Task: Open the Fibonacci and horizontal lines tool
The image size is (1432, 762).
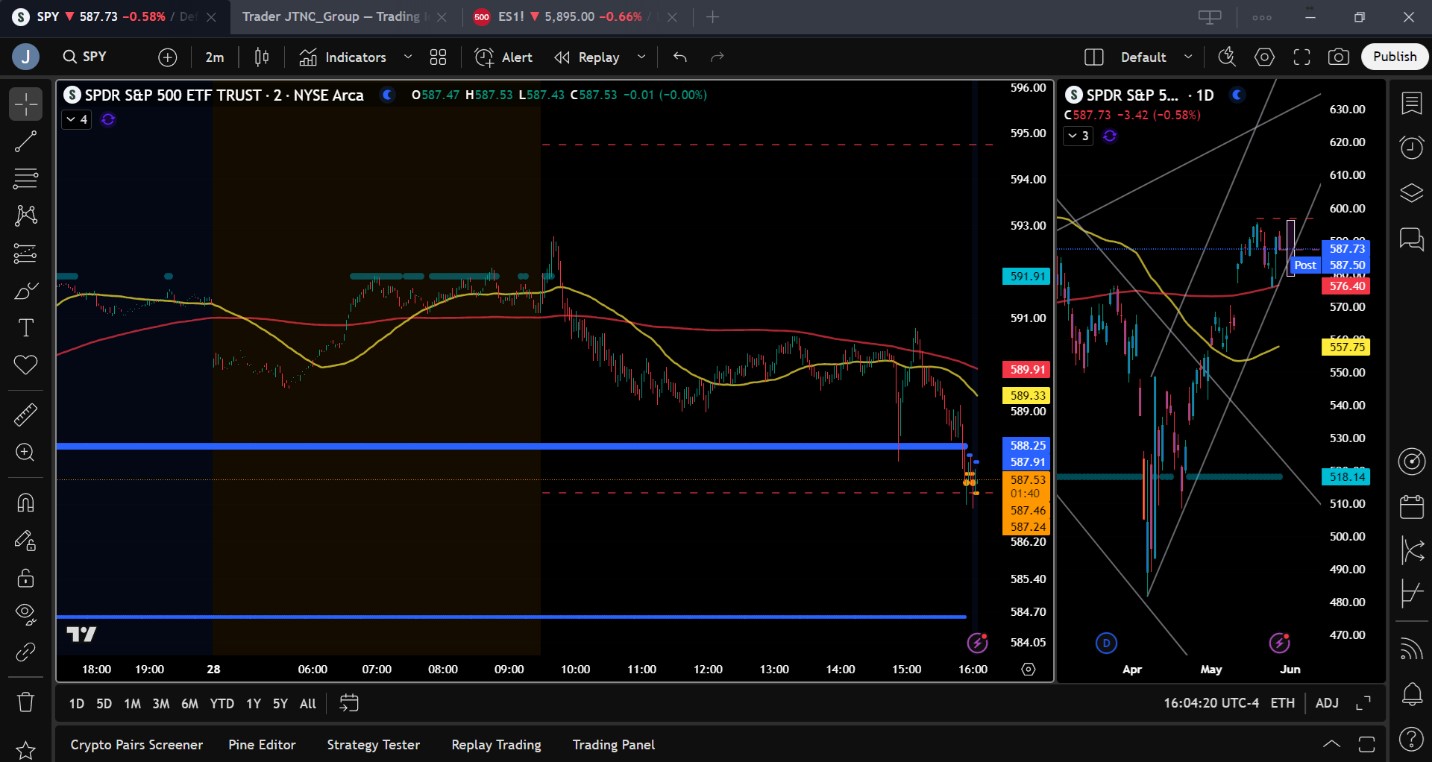Action: point(26,179)
